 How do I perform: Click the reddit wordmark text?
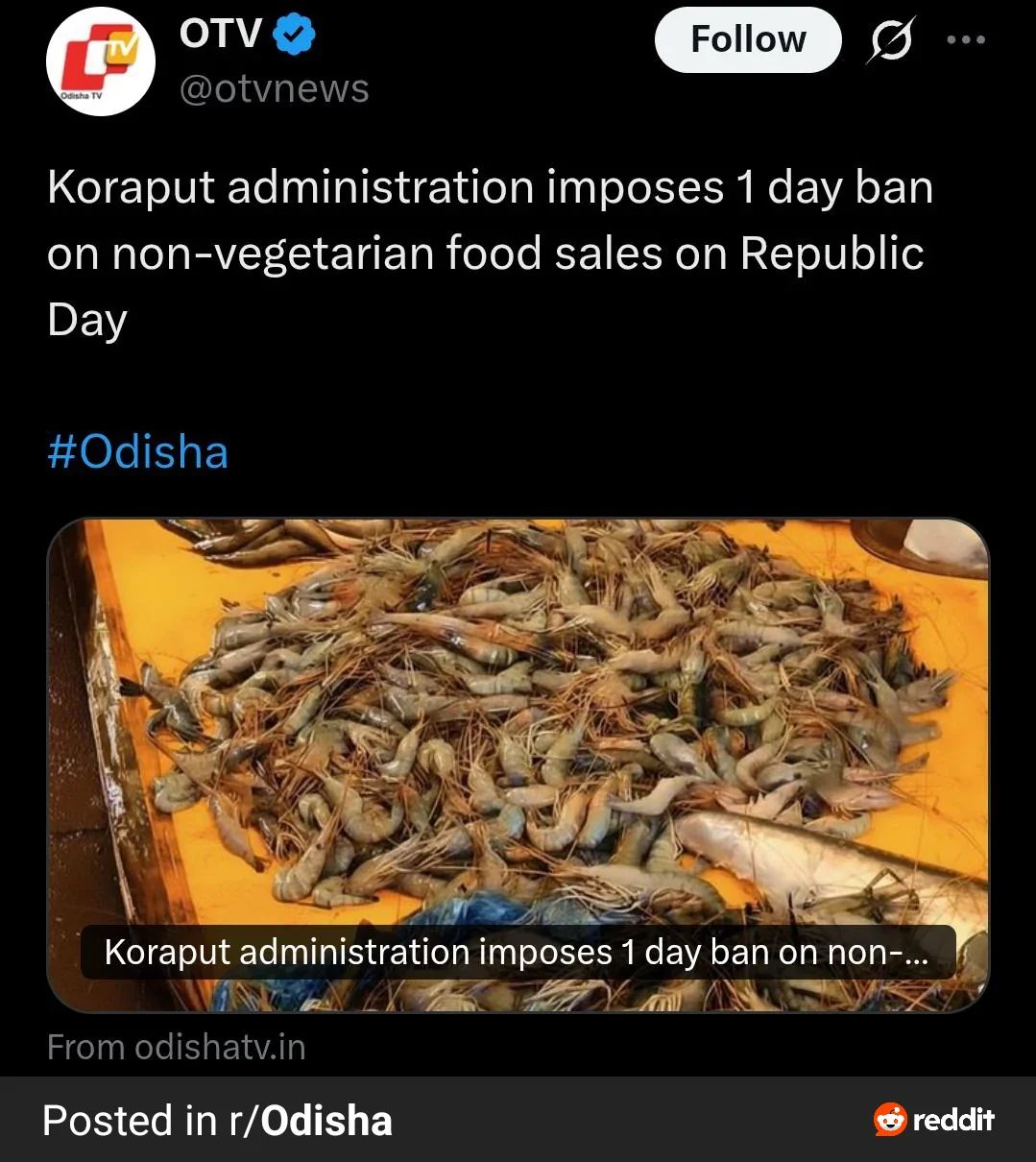pos(953,1120)
